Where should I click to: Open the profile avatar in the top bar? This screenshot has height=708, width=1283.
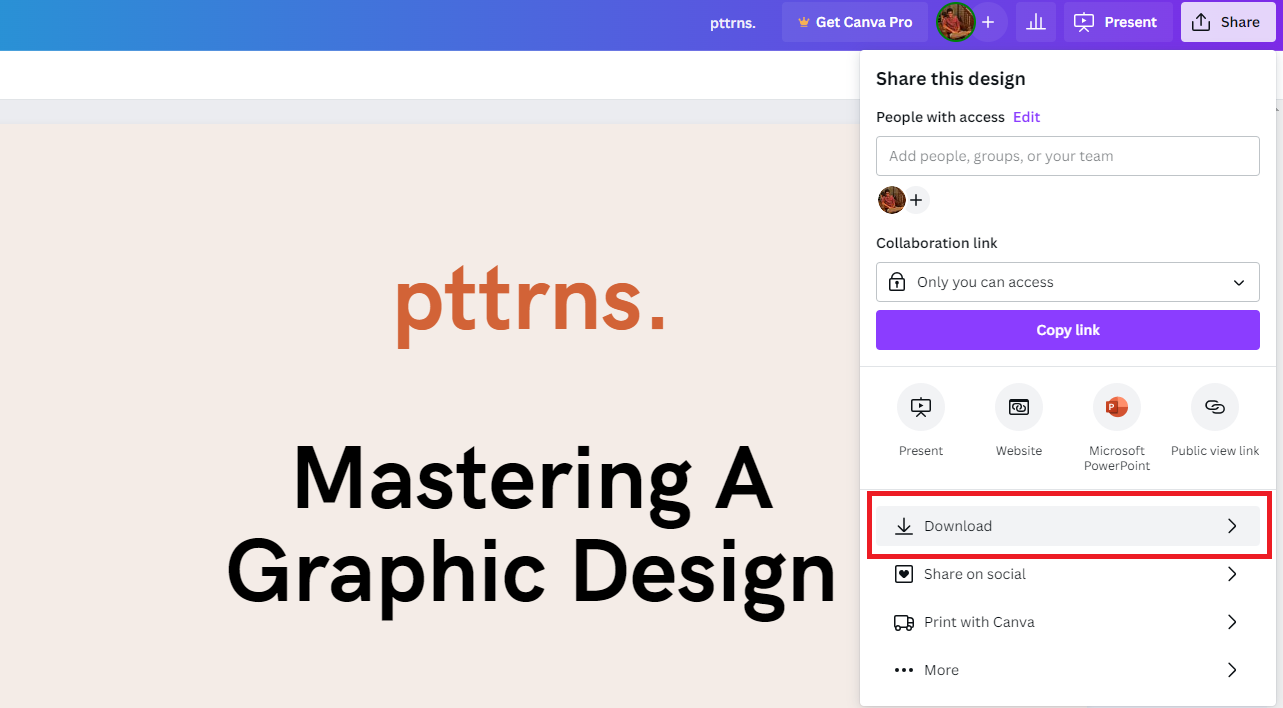pyautogui.click(x=956, y=22)
